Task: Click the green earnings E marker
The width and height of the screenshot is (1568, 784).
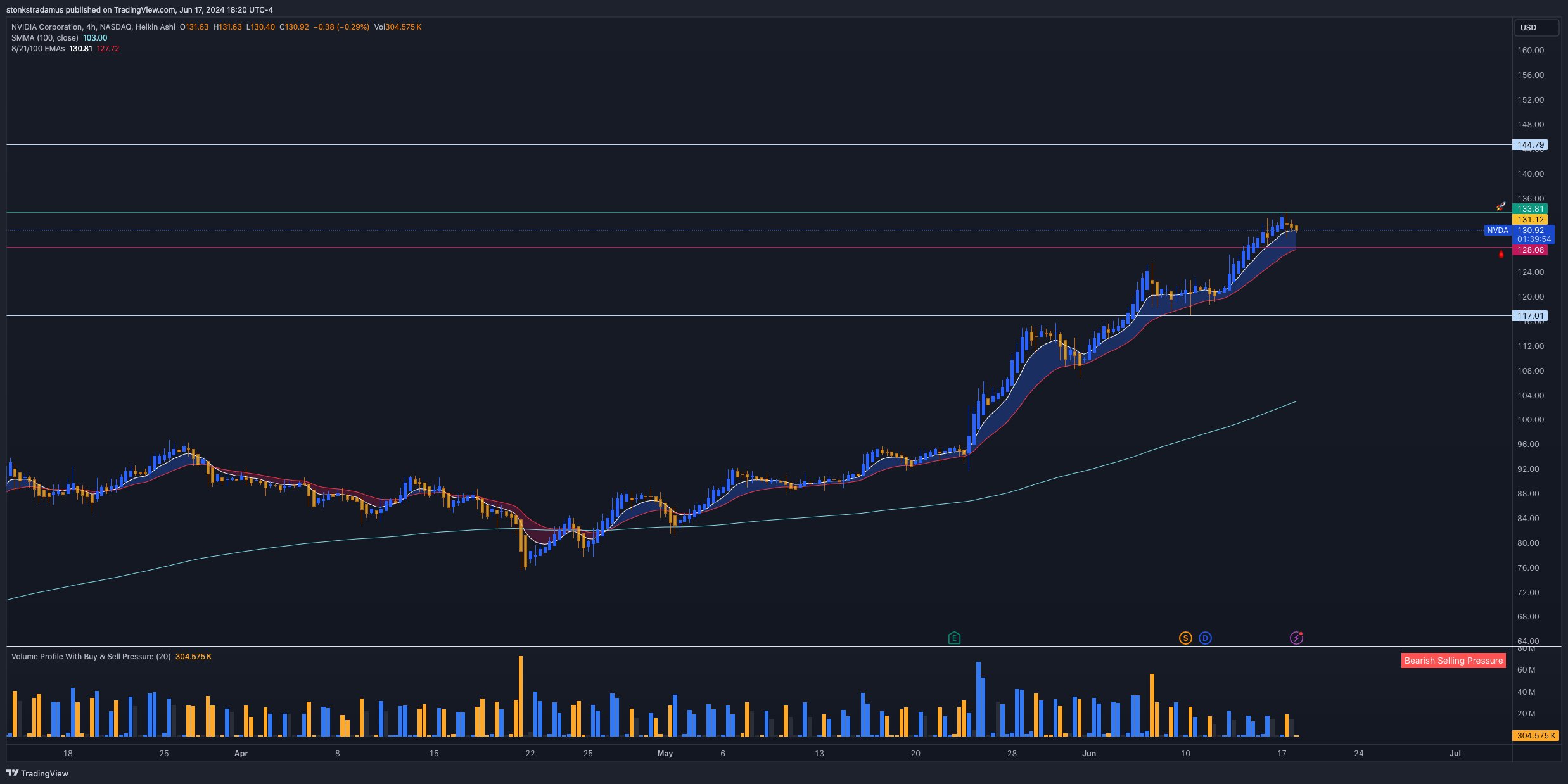Action: (954, 638)
